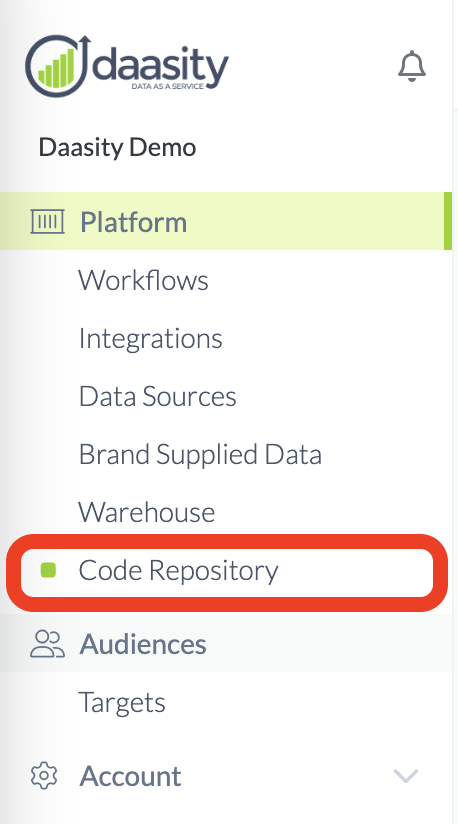Open the Warehouse page
This screenshot has width=458, height=824.
click(147, 512)
